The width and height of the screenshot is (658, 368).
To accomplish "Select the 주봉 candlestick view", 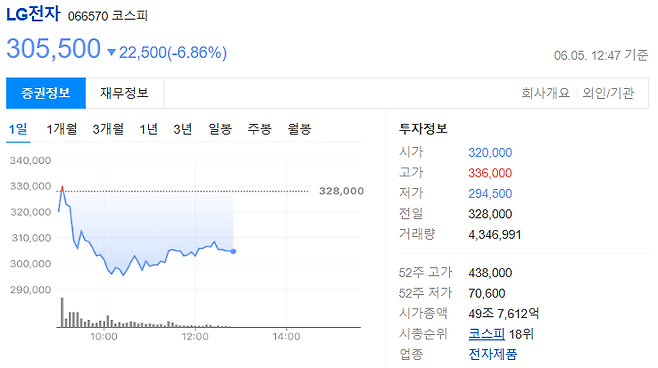I will [x=259, y=129].
